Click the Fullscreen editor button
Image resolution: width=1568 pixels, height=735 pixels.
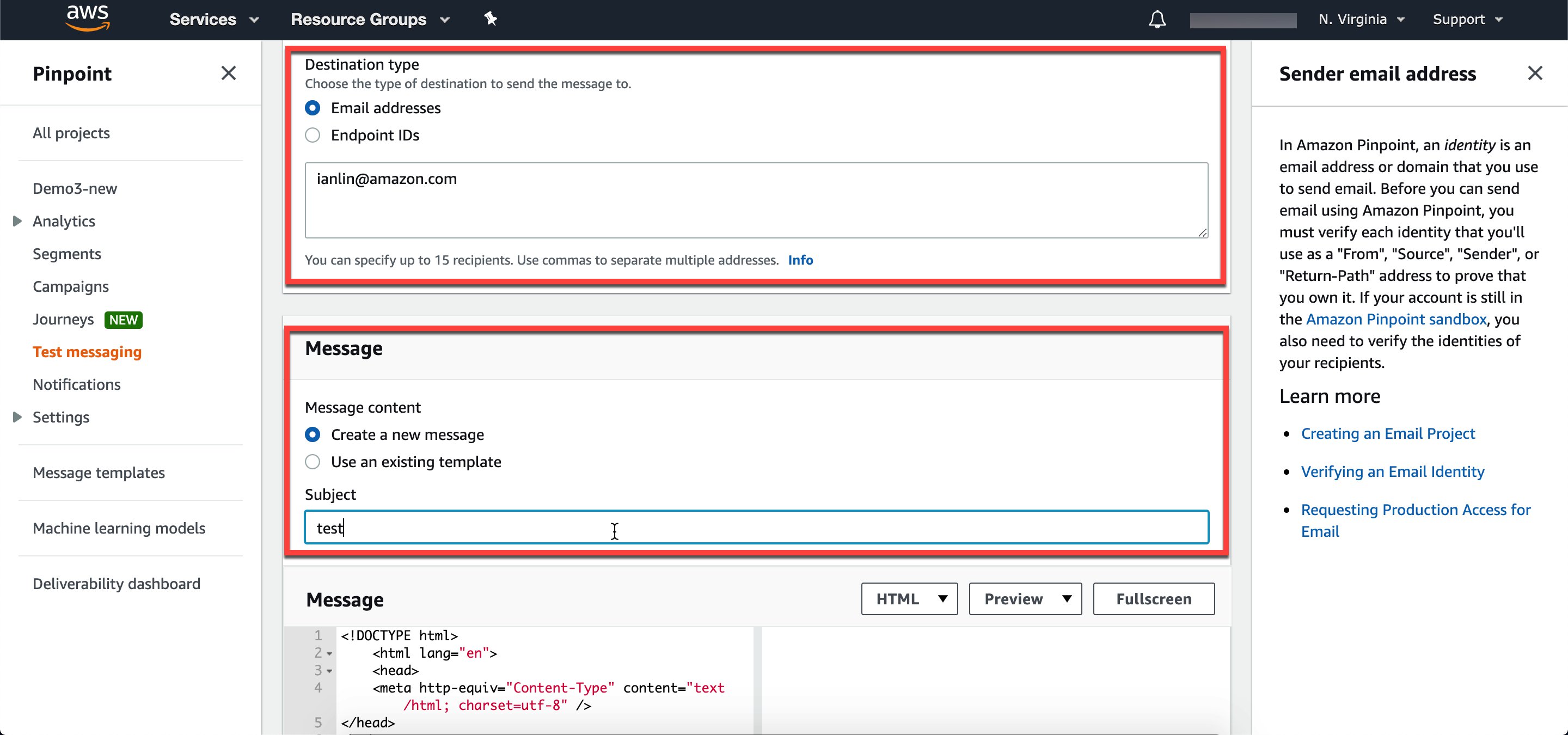[x=1154, y=599]
